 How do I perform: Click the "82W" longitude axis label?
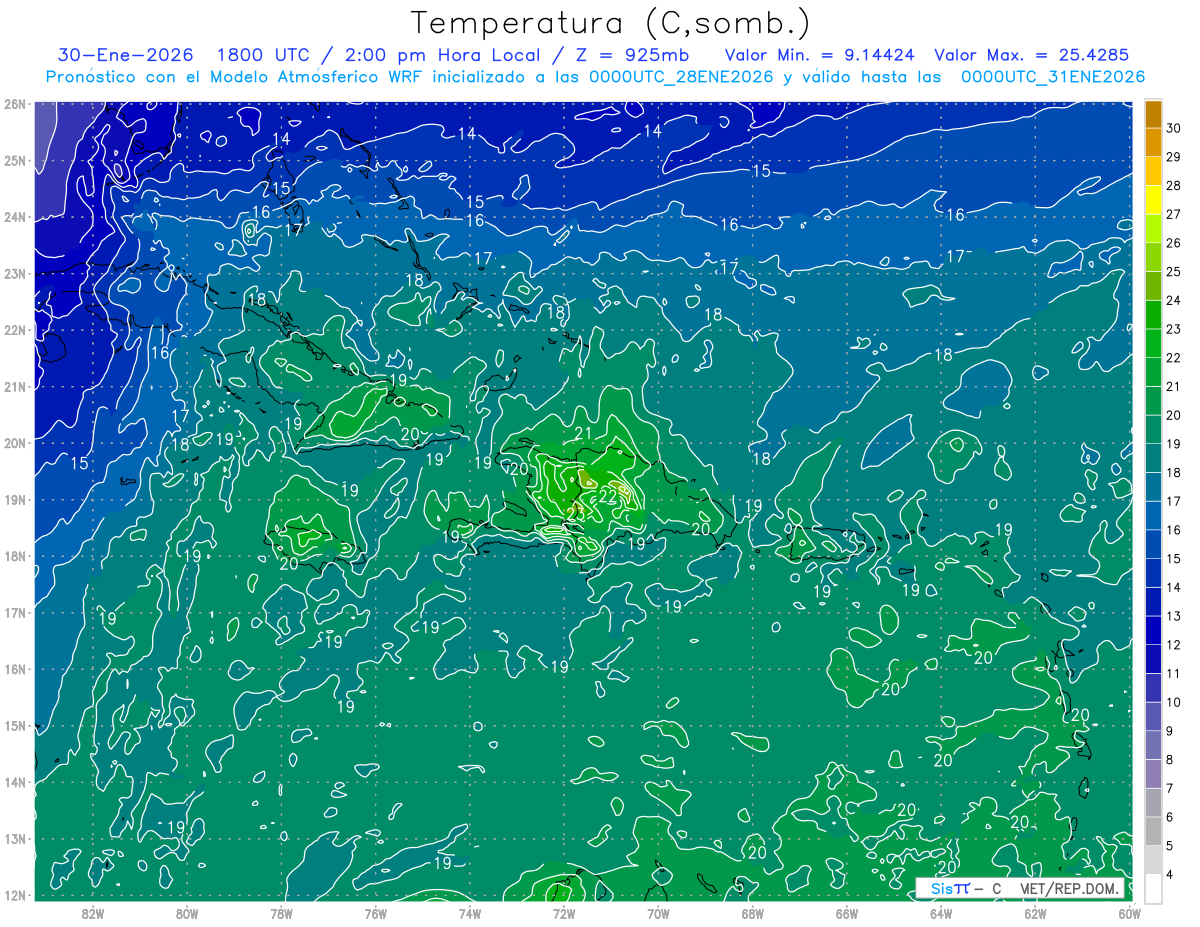coord(93,913)
